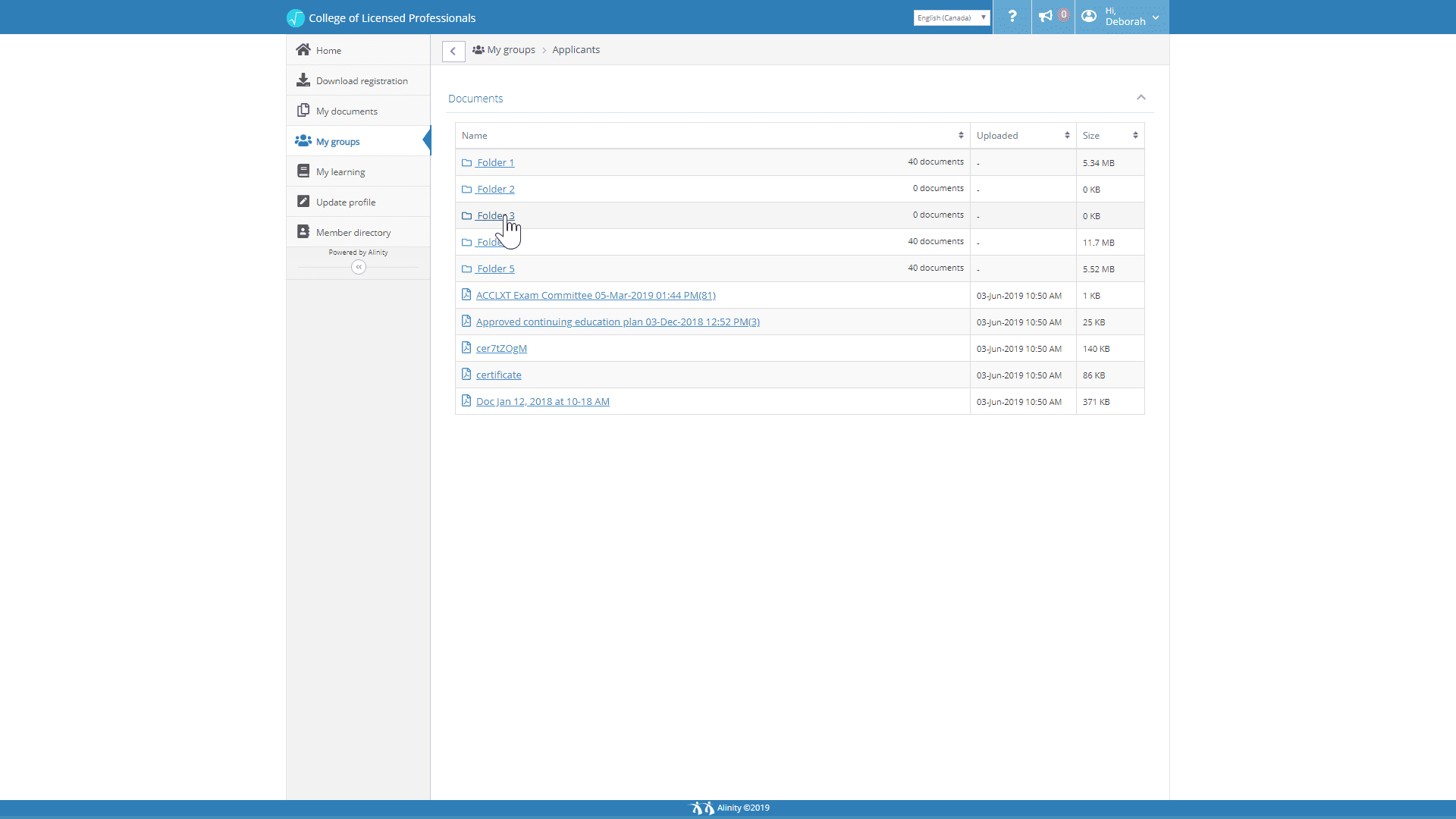Viewport: 1456px width, 819px height.
Task: Click the 371 KB size cell
Action: pos(1110,401)
